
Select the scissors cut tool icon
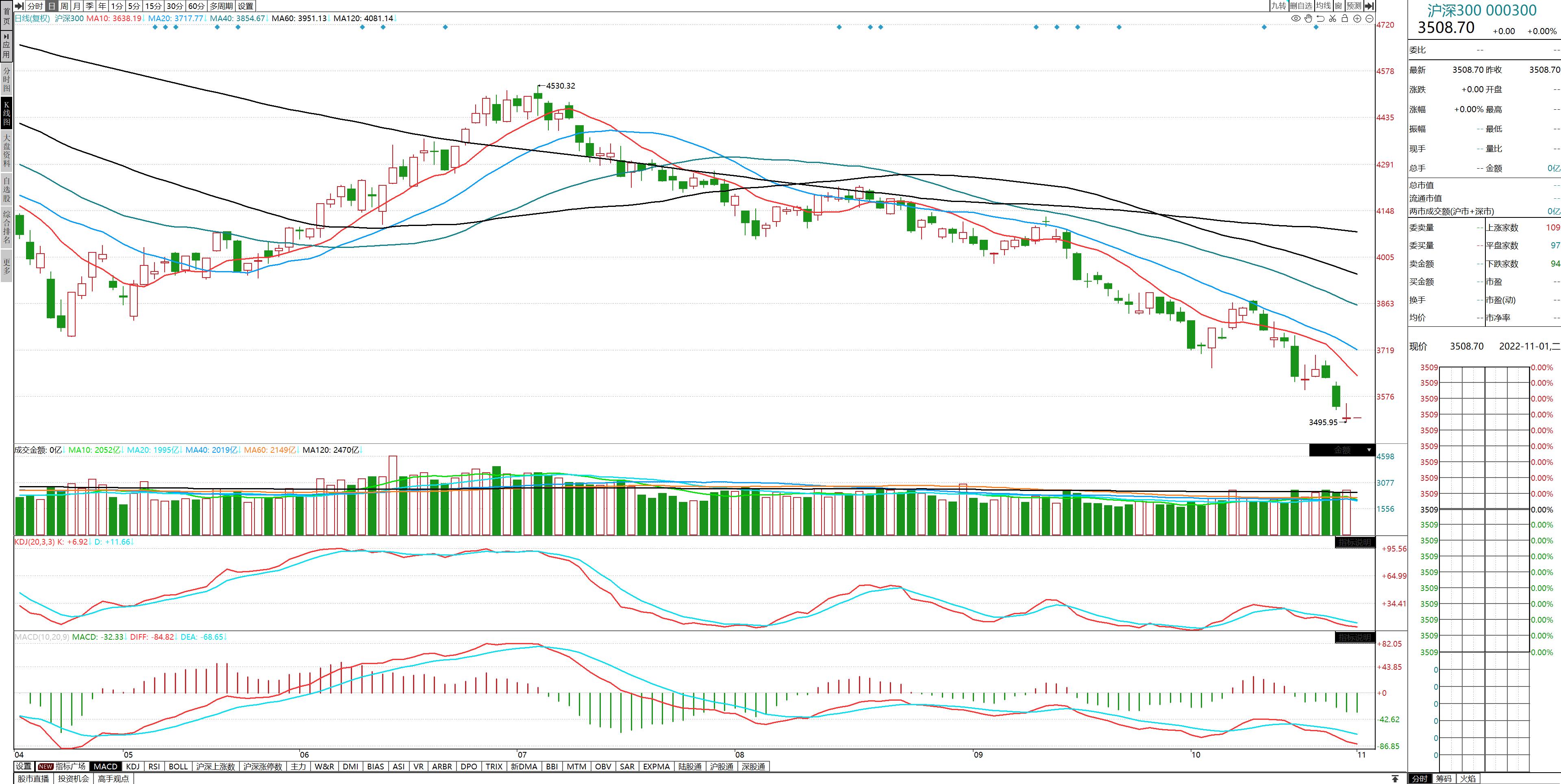coord(1333,19)
